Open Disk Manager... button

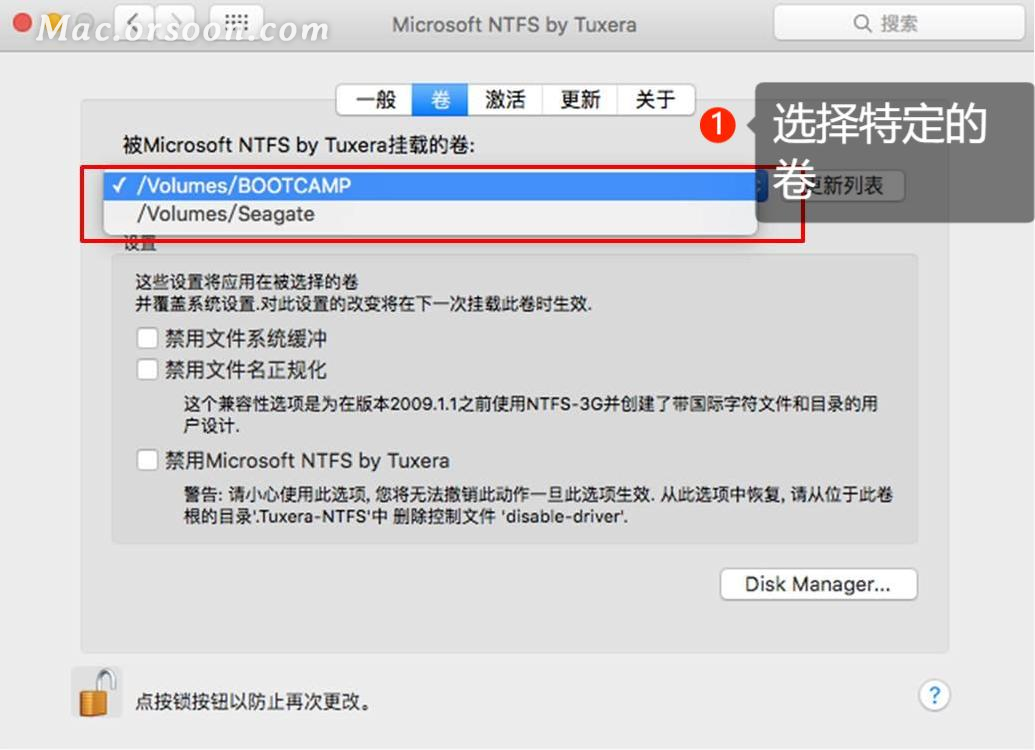click(x=818, y=584)
